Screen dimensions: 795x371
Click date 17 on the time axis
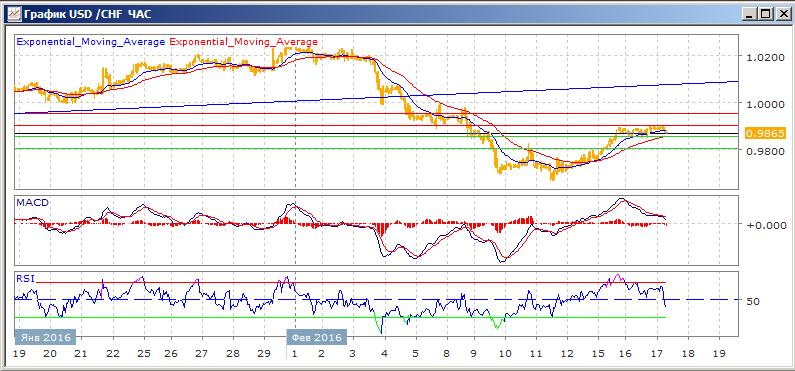657,354
